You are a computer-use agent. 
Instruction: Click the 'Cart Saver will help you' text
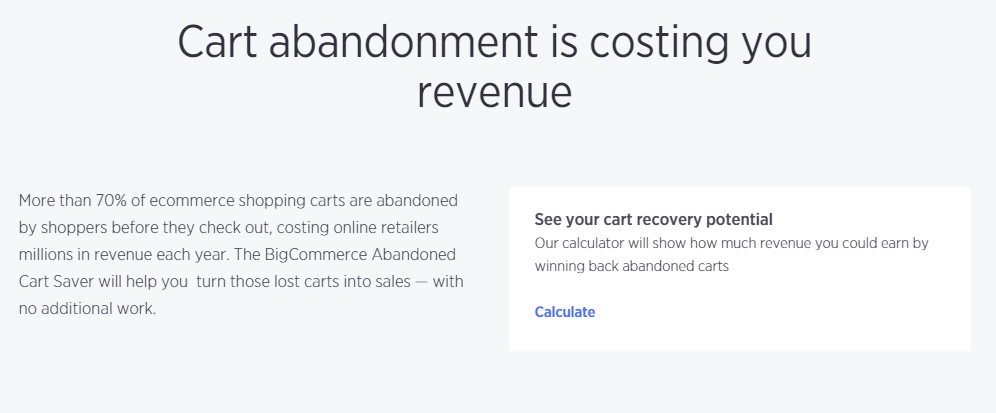pos(103,281)
